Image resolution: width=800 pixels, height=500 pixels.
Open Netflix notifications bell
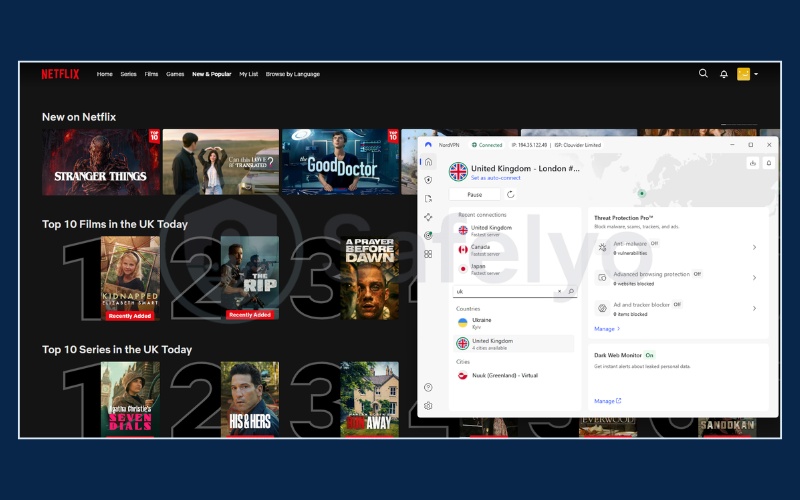(723, 74)
